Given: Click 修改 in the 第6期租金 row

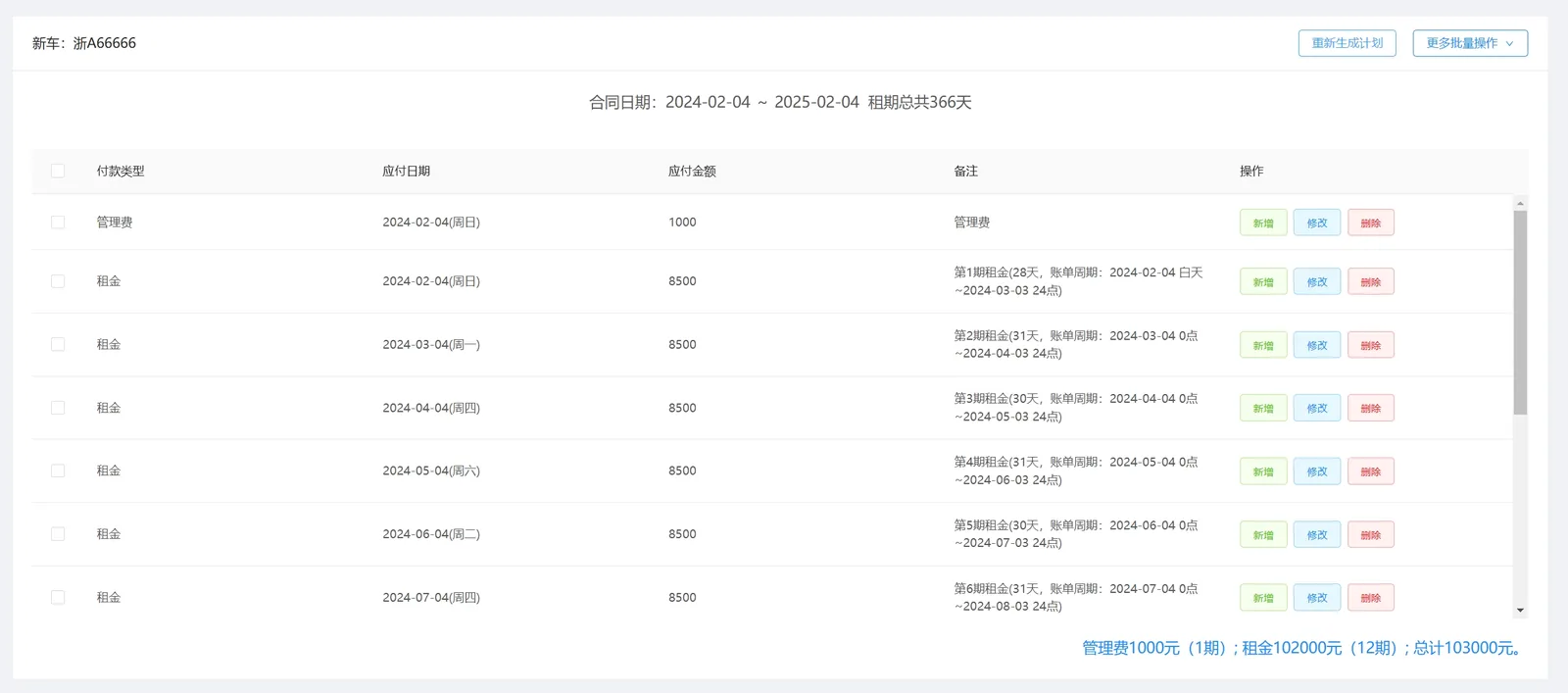Looking at the screenshot, I should pos(1317,598).
